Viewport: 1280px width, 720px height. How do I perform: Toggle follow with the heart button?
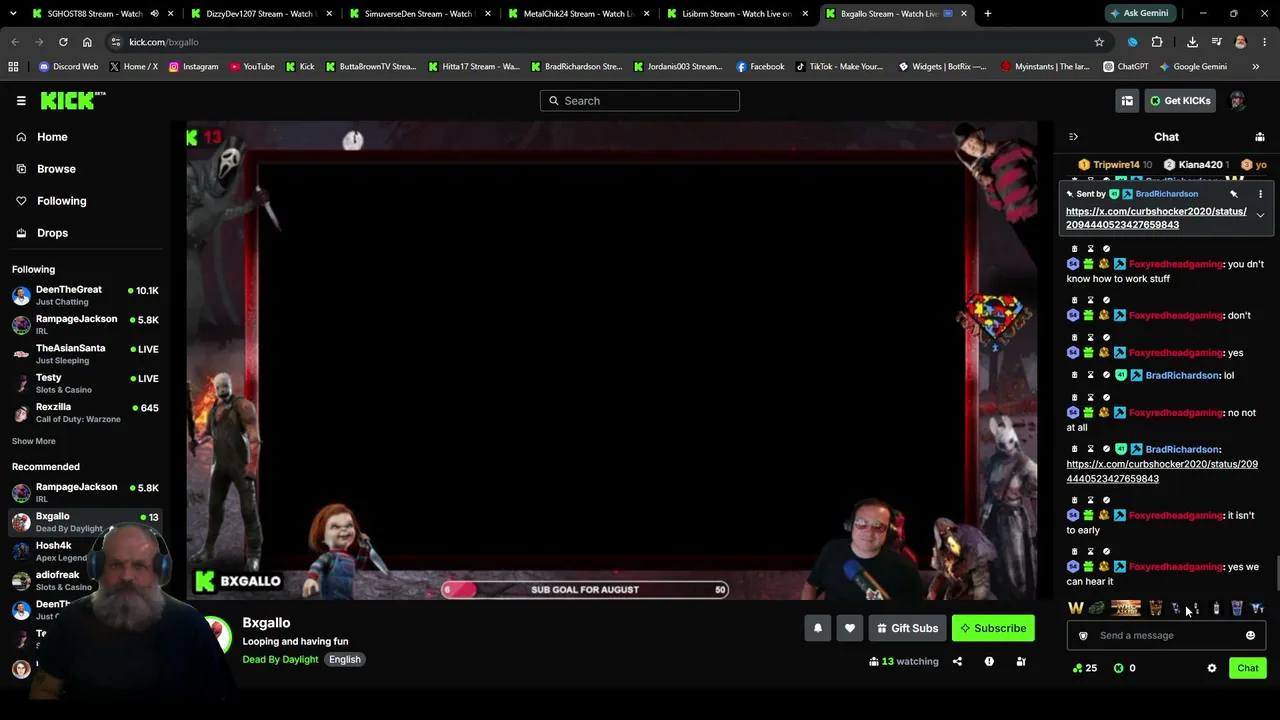(x=850, y=628)
